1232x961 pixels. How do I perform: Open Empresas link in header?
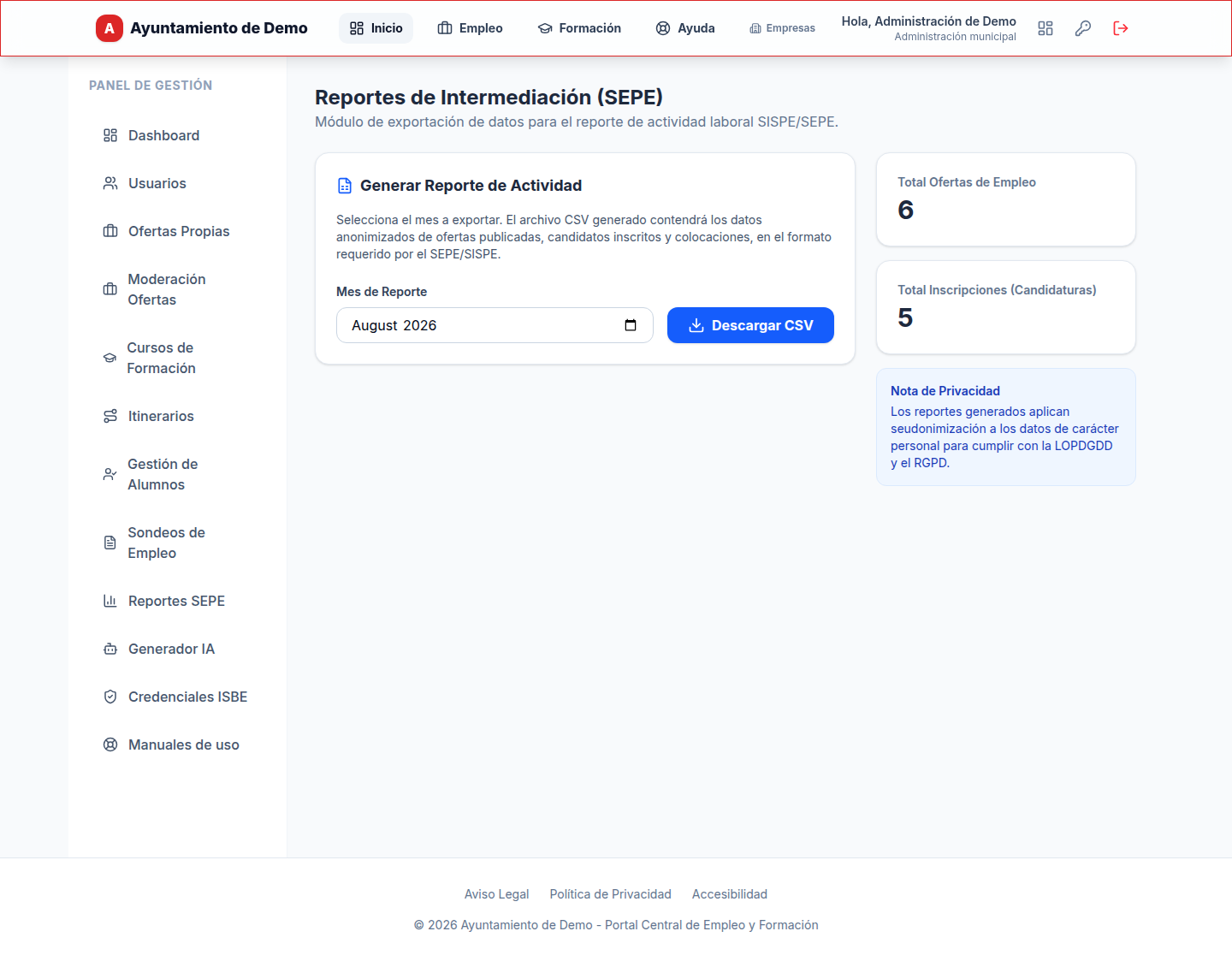click(782, 28)
